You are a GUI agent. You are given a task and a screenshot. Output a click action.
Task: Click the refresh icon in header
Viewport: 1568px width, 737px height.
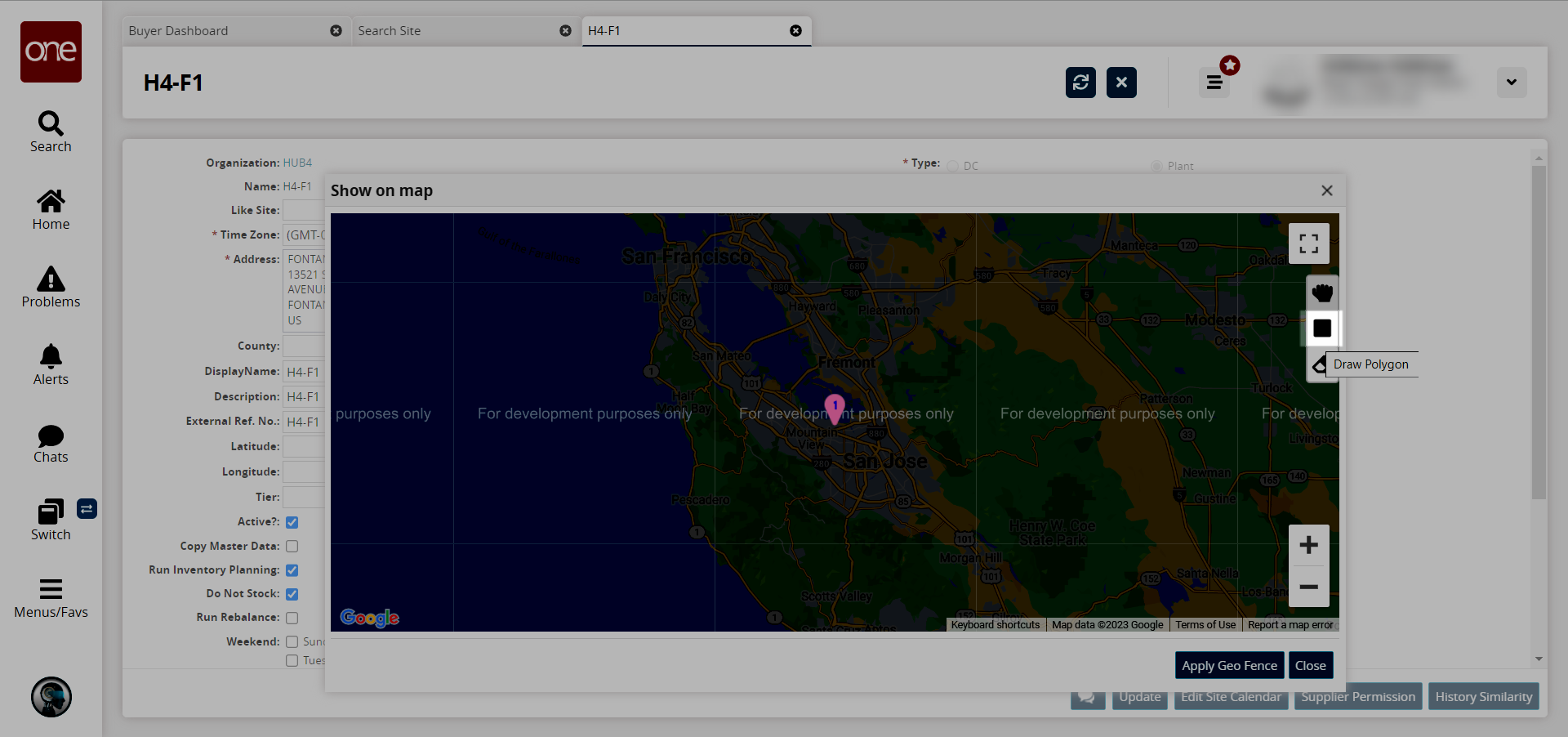pos(1080,83)
